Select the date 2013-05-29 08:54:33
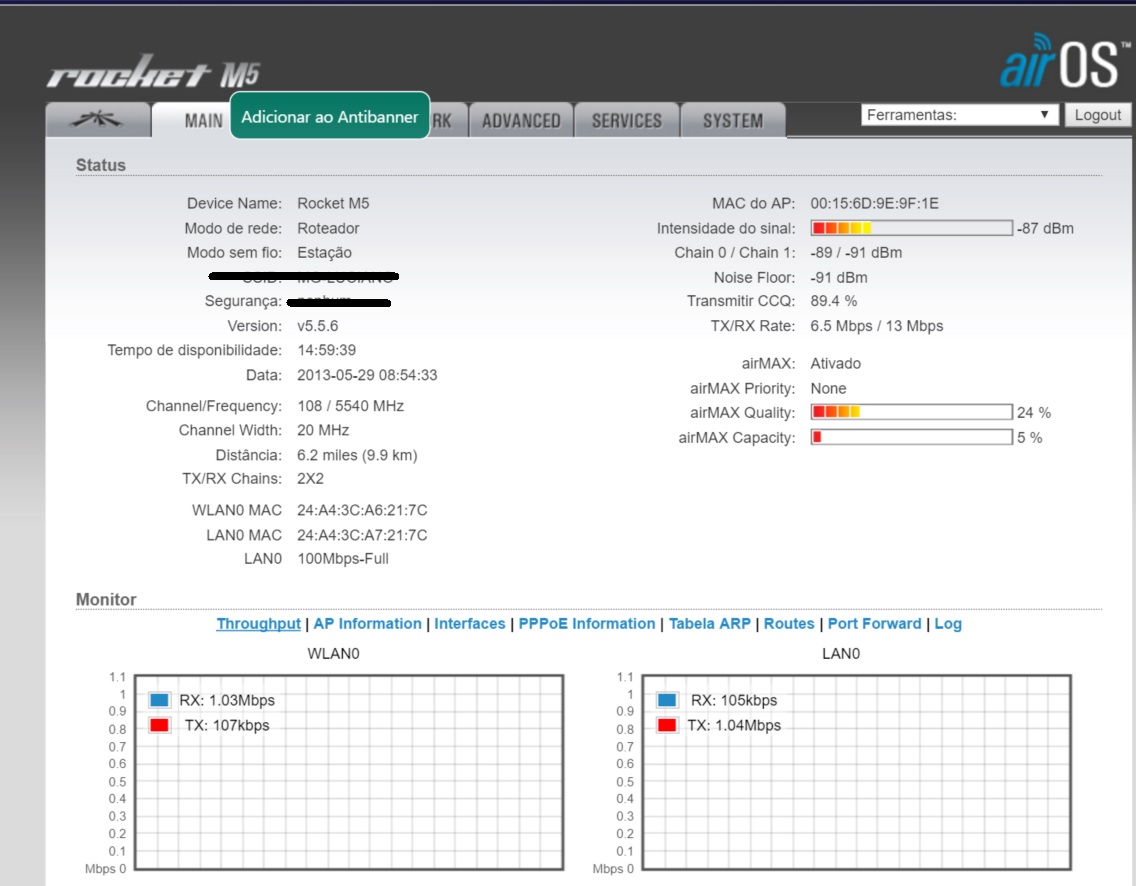This screenshot has width=1136, height=886. 367,375
